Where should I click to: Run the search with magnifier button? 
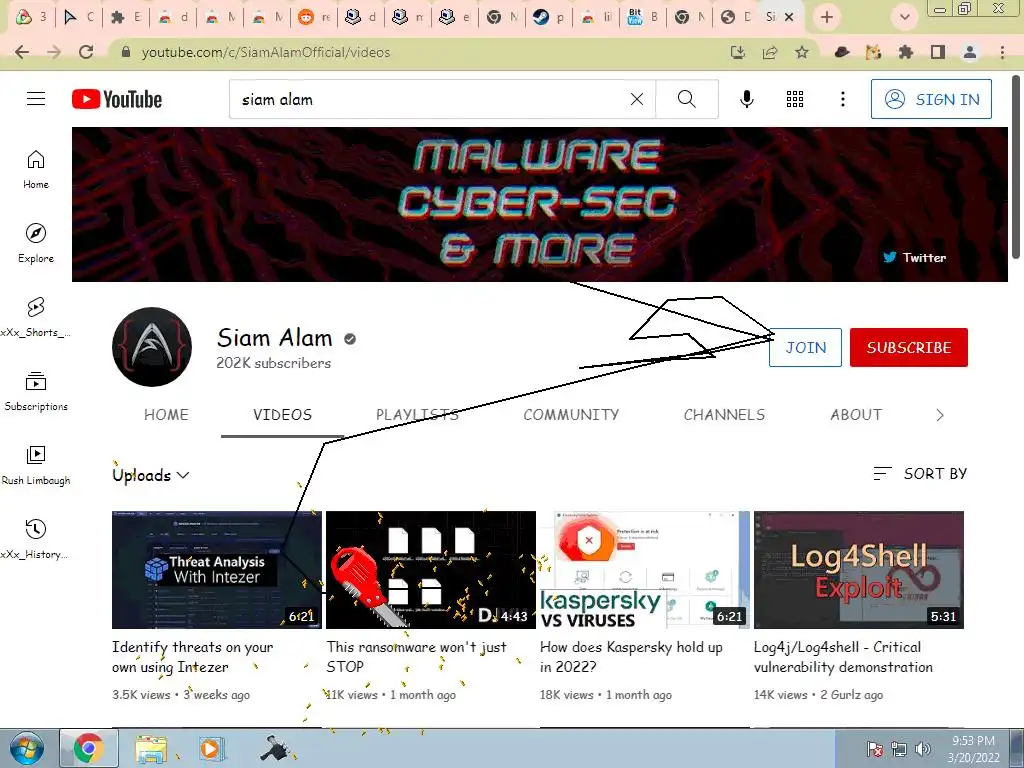pos(686,99)
